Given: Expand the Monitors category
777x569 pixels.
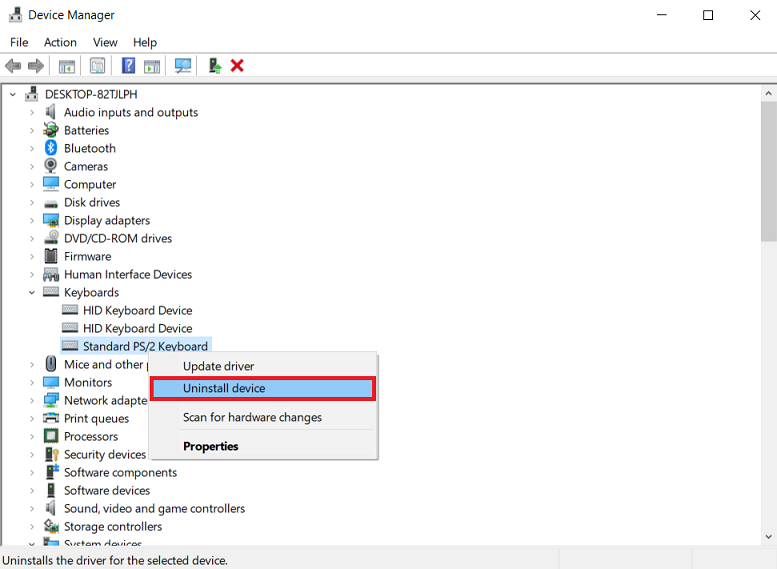Looking at the screenshot, I should click(32, 383).
